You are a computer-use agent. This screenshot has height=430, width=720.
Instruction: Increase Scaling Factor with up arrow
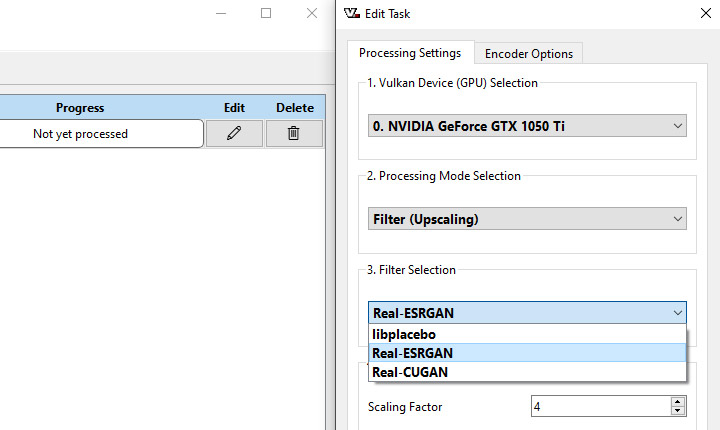click(678, 402)
